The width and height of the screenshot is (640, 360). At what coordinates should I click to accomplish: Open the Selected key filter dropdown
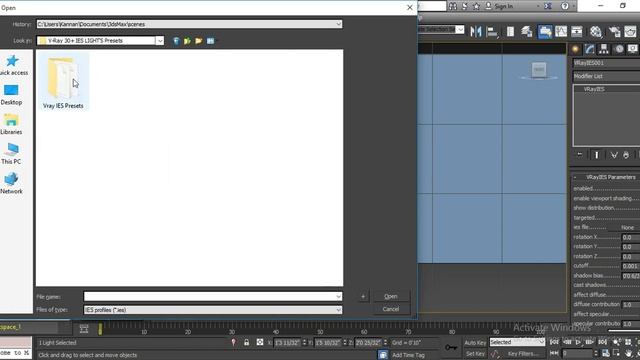coord(517,342)
